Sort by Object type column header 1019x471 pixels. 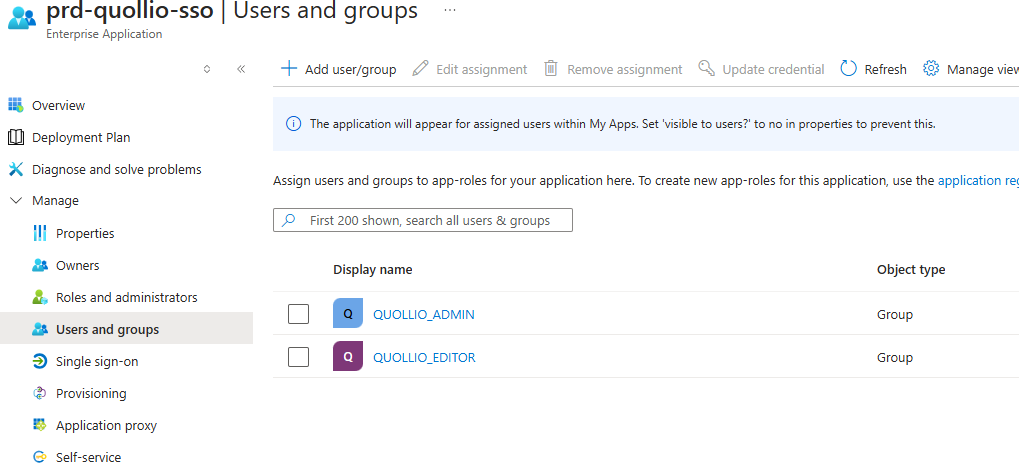click(x=910, y=269)
